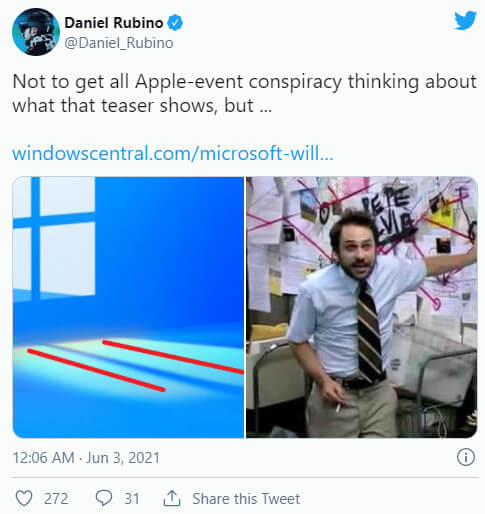View the Windows teaser image
The image size is (485, 514).
click(x=128, y=307)
